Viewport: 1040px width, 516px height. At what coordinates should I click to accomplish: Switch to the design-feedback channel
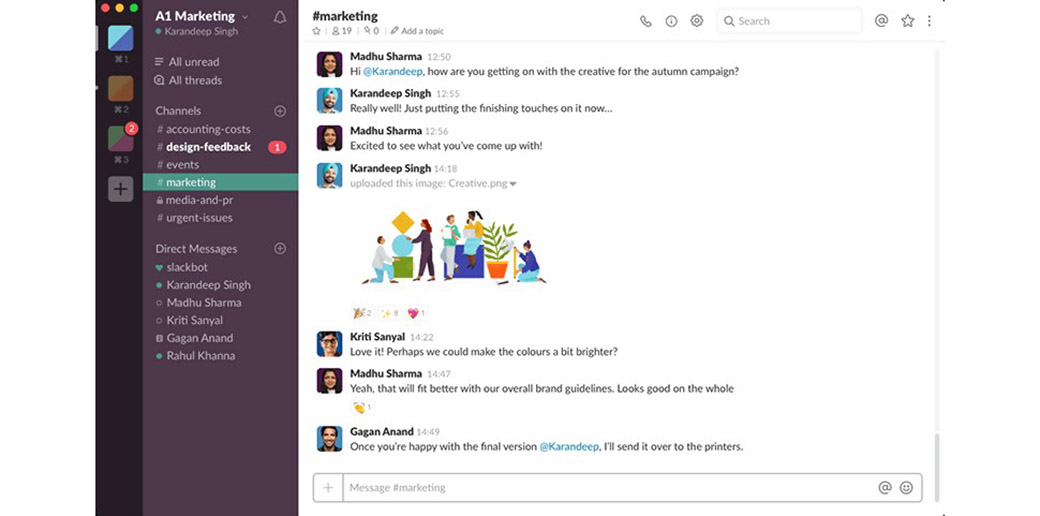tap(208, 147)
